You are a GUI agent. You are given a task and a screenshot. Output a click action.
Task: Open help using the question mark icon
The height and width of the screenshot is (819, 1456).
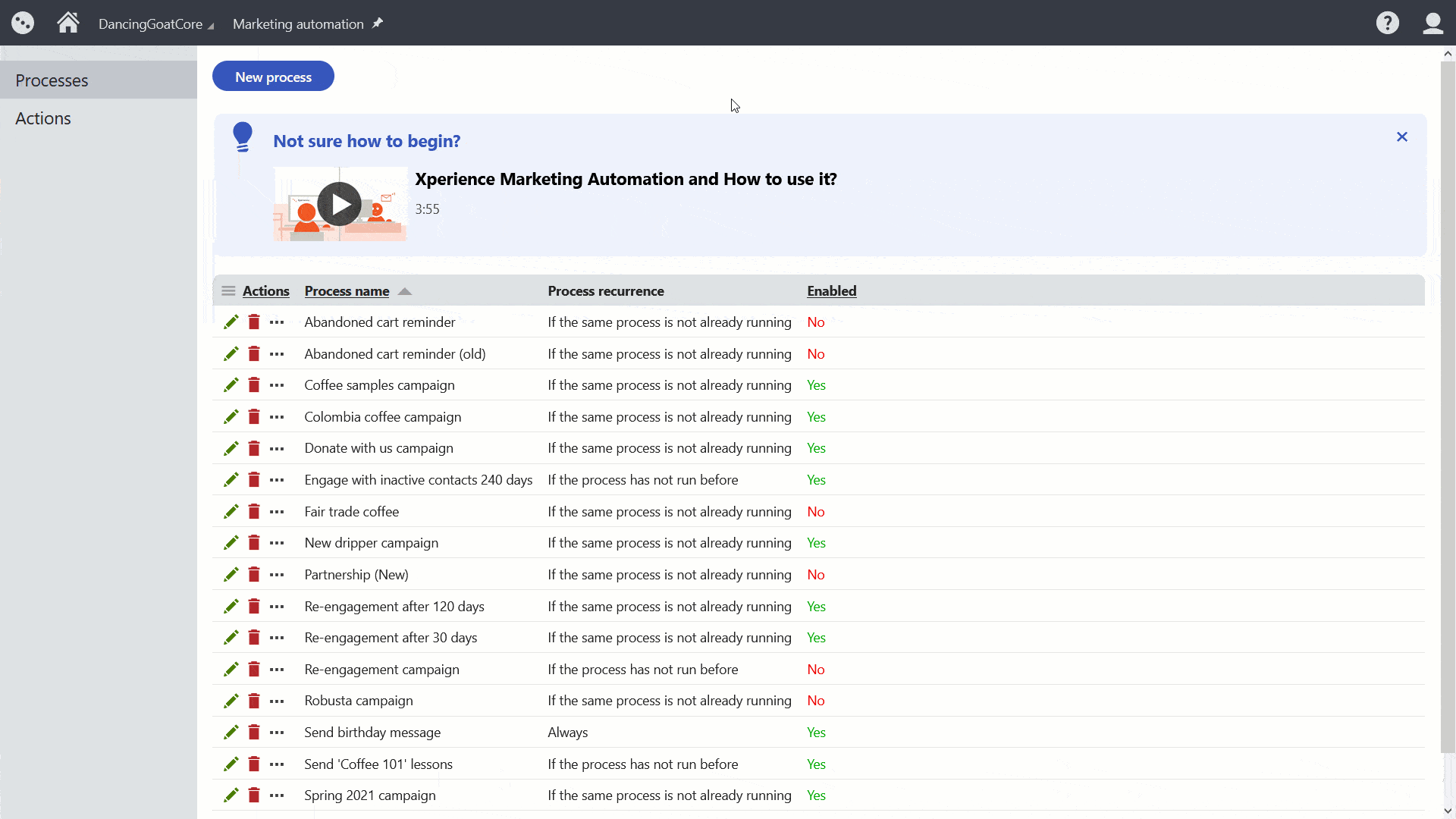(1387, 23)
